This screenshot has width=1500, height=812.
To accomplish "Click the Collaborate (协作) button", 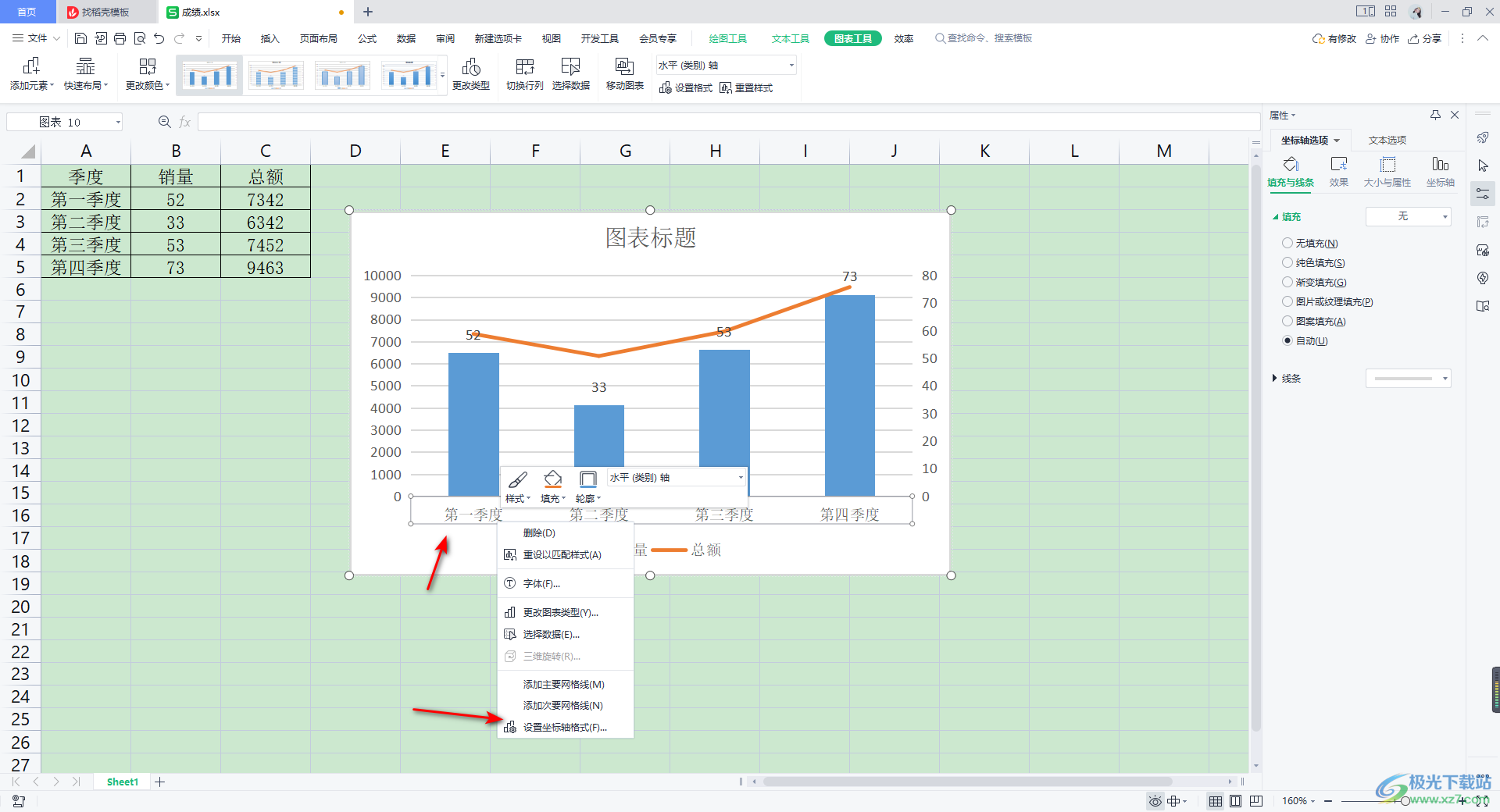I will click(x=1382, y=38).
